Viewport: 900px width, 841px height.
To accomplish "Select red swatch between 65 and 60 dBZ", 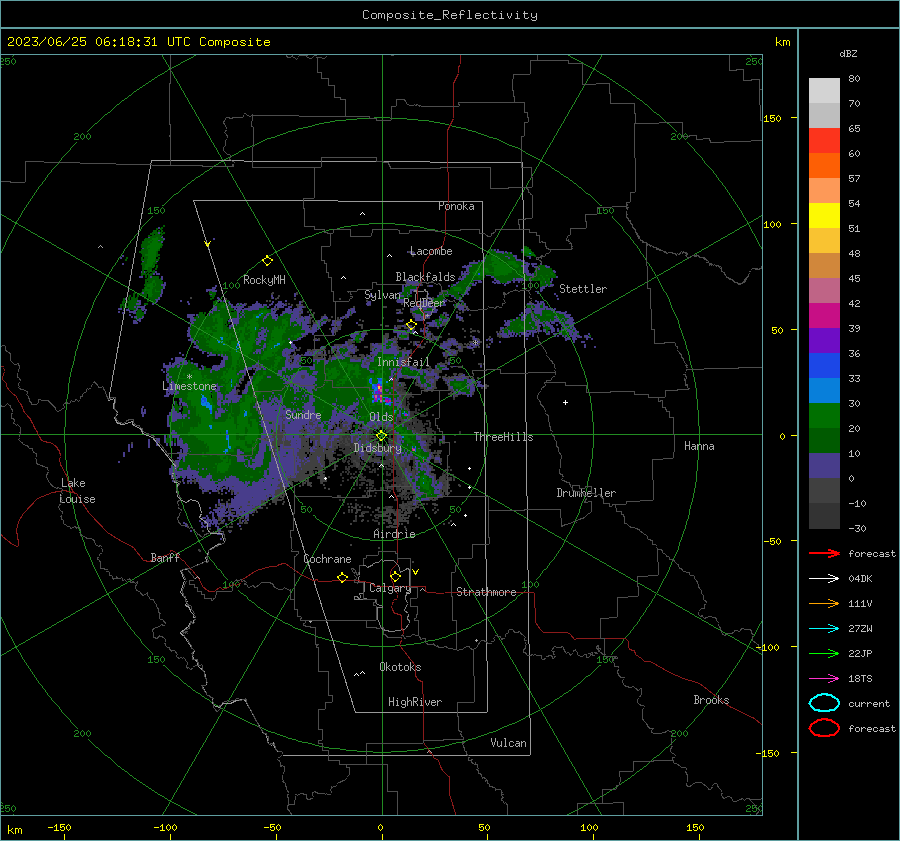I will click(x=824, y=140).
